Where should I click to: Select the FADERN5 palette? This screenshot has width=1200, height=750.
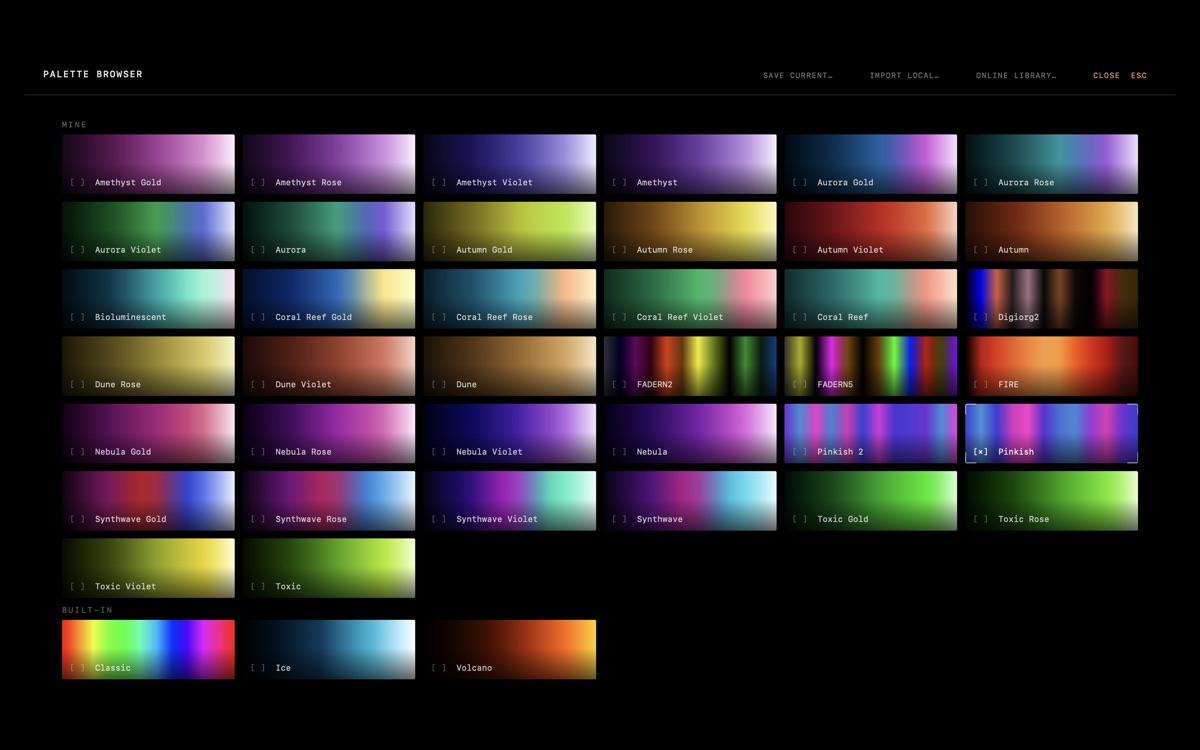pos(871,366)
